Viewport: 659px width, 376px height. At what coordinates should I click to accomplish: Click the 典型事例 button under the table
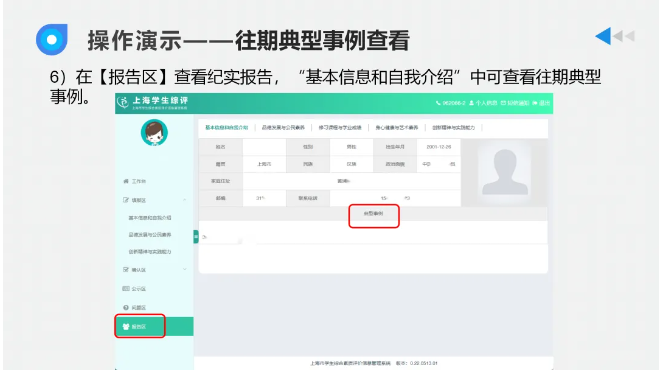(x=374, y=214)
